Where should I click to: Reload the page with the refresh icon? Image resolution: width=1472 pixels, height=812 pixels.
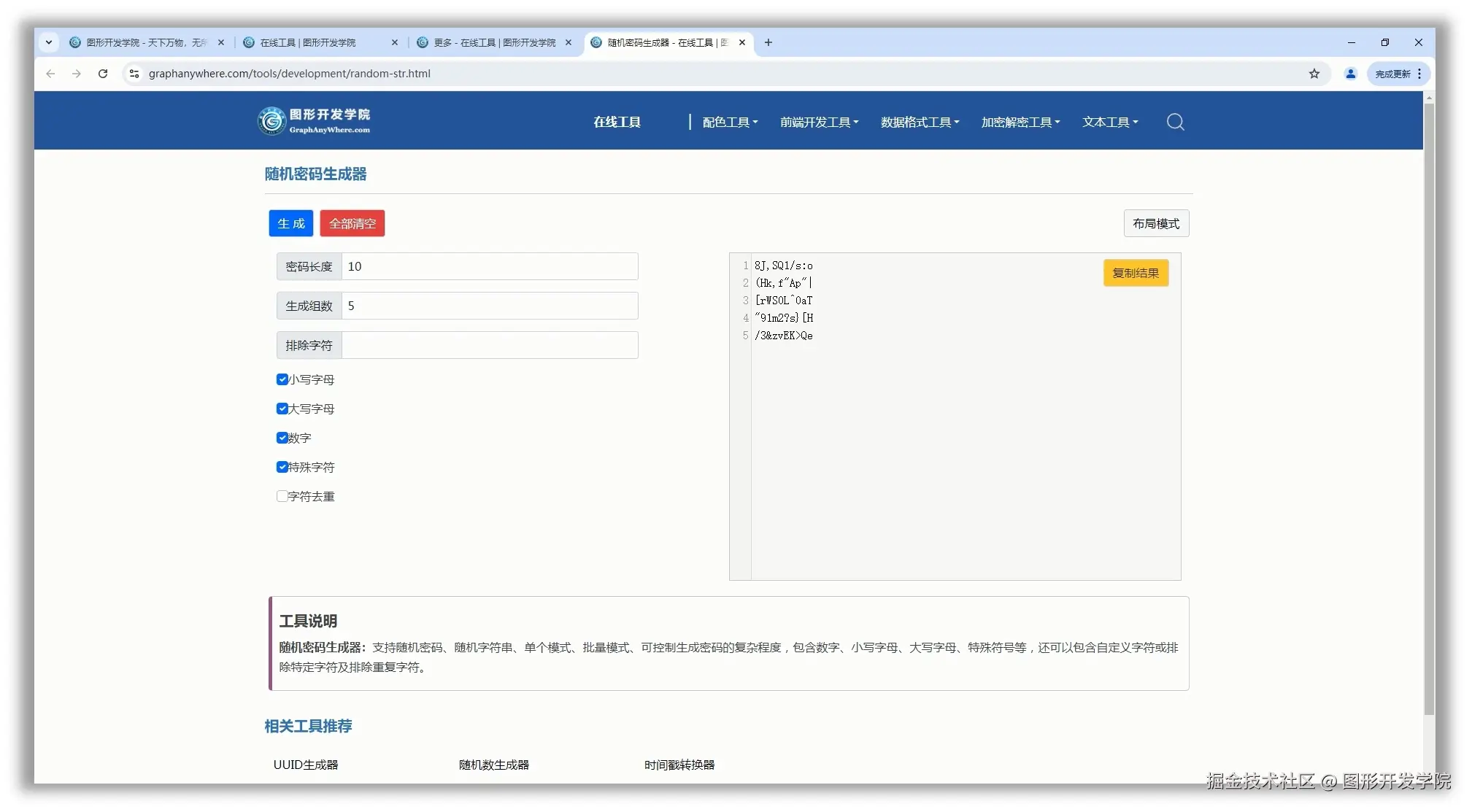click(103, 74)
